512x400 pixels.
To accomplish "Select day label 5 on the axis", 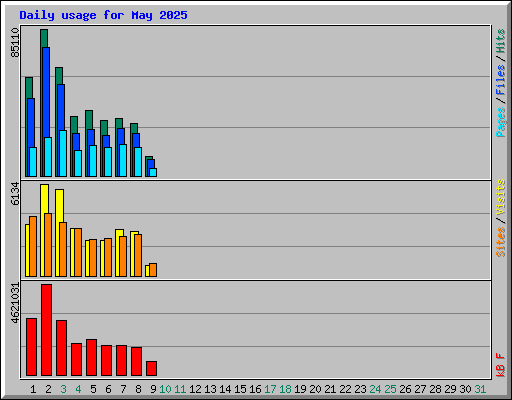I will (93, 389).
